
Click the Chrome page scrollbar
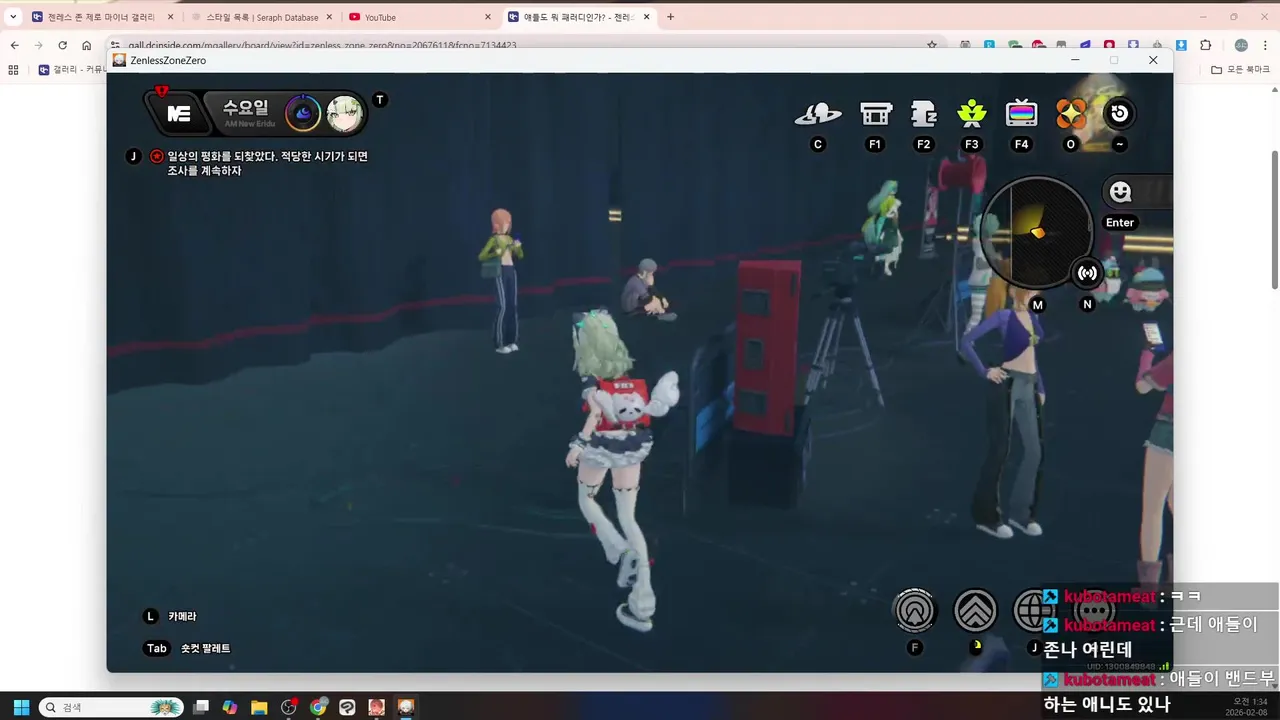tap(1274, 218)
